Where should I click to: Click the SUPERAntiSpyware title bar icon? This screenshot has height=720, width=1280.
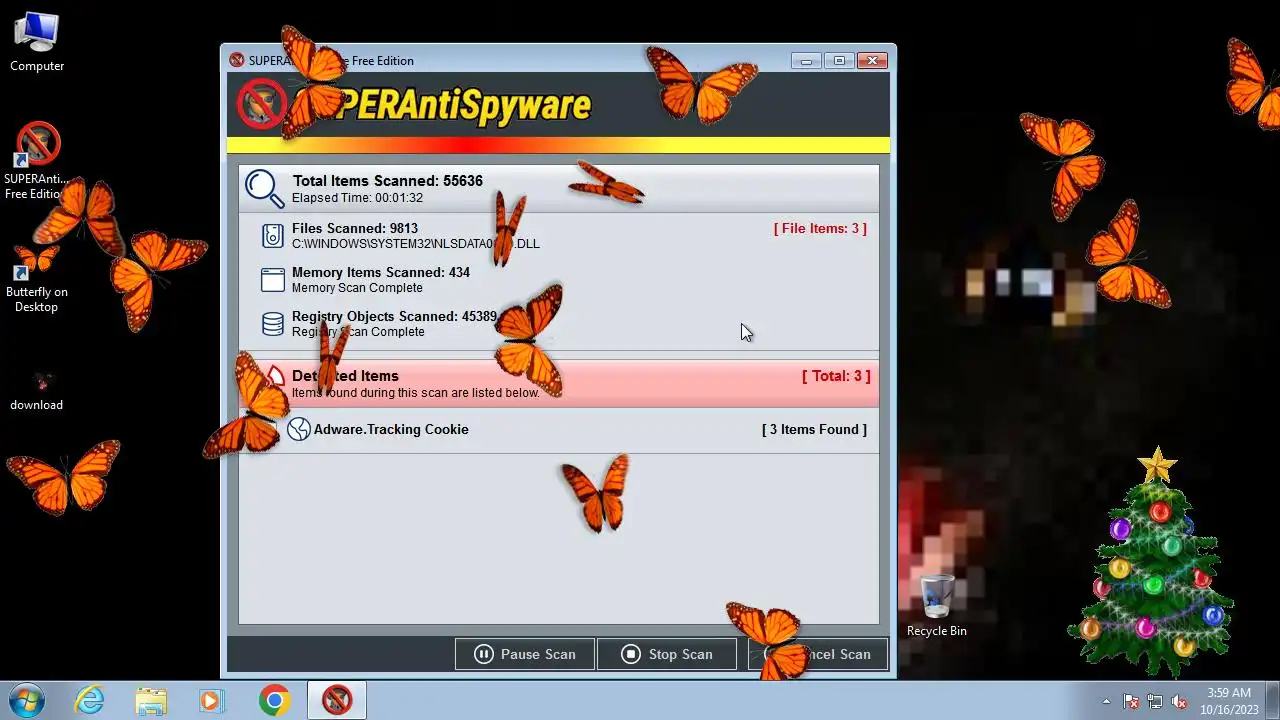[237, 60]
